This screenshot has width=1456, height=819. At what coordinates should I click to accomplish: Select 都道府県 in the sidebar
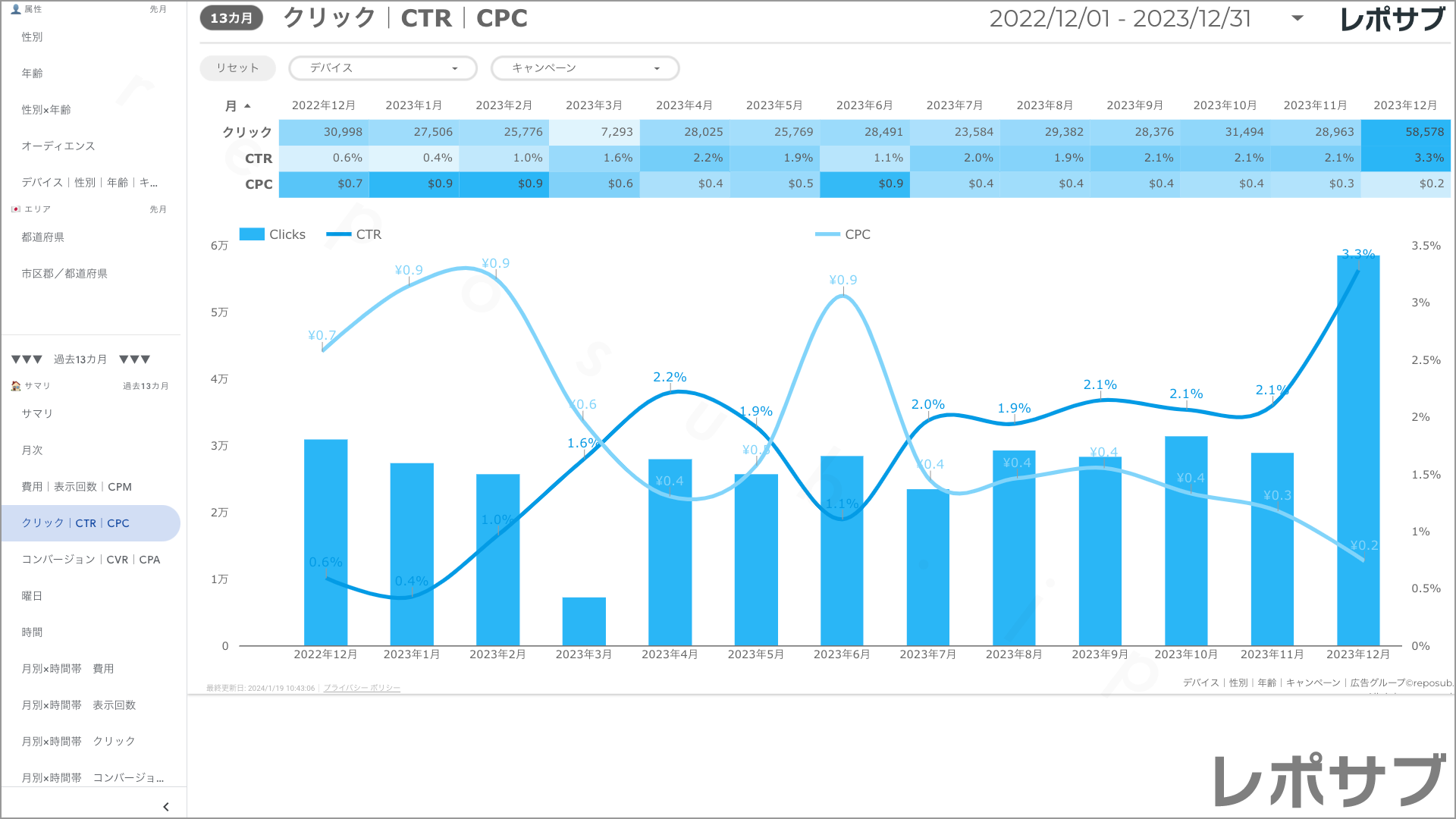43,237
